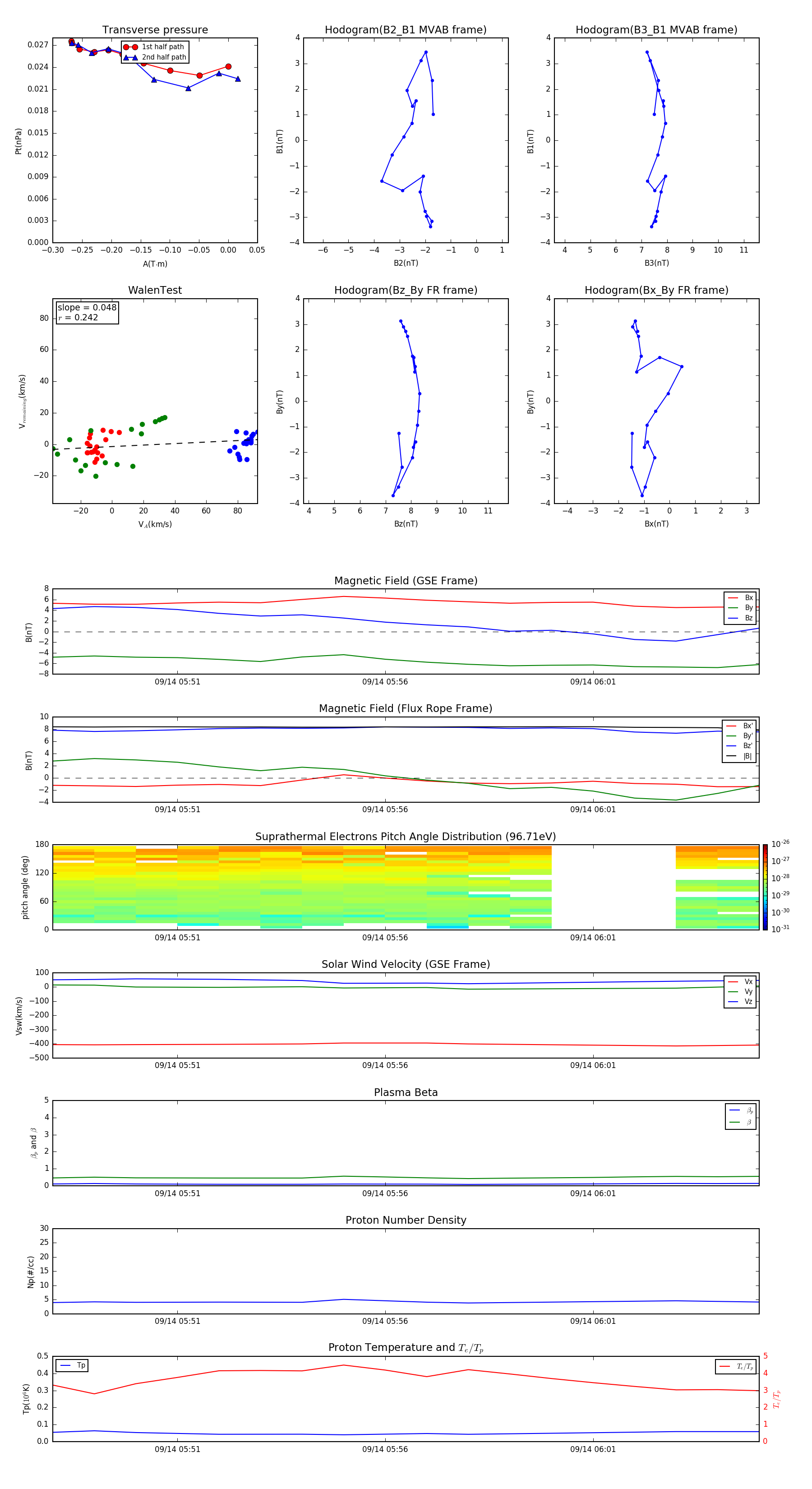
Task: Click the '1st half path' legend entry
Action: 154,47
